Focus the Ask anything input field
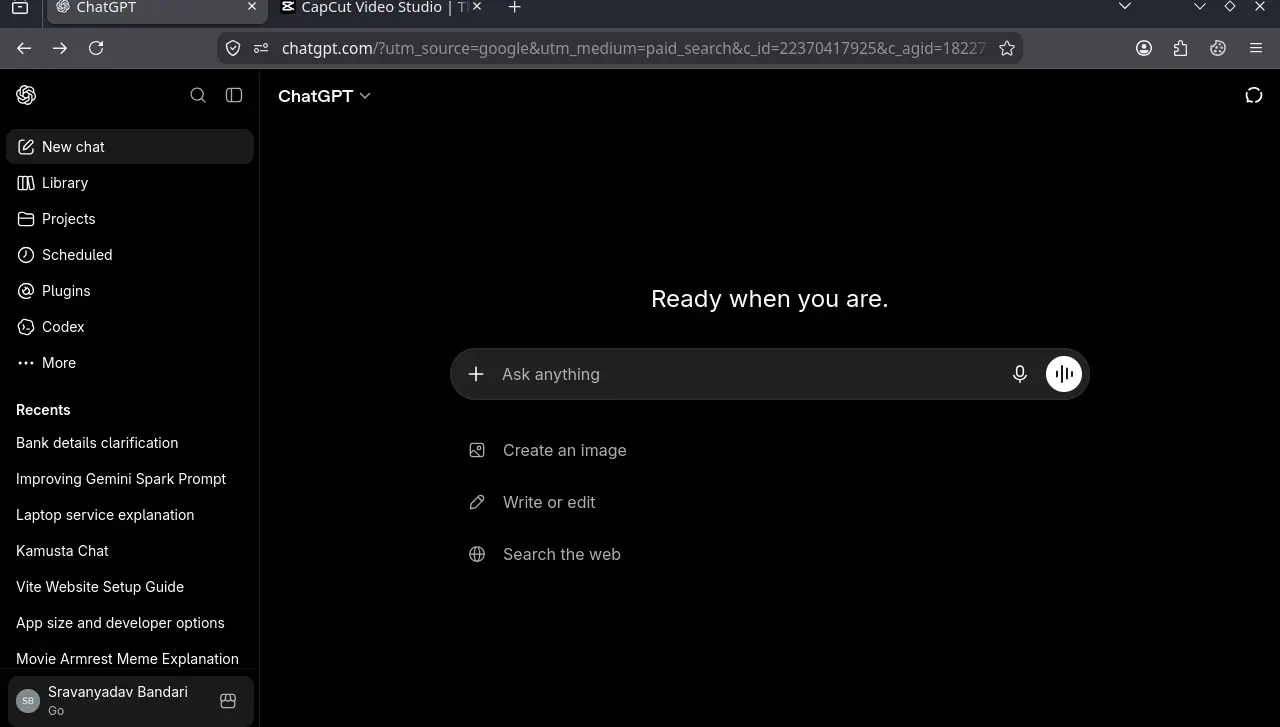The image size is (1280, 727). pos(750,374)
